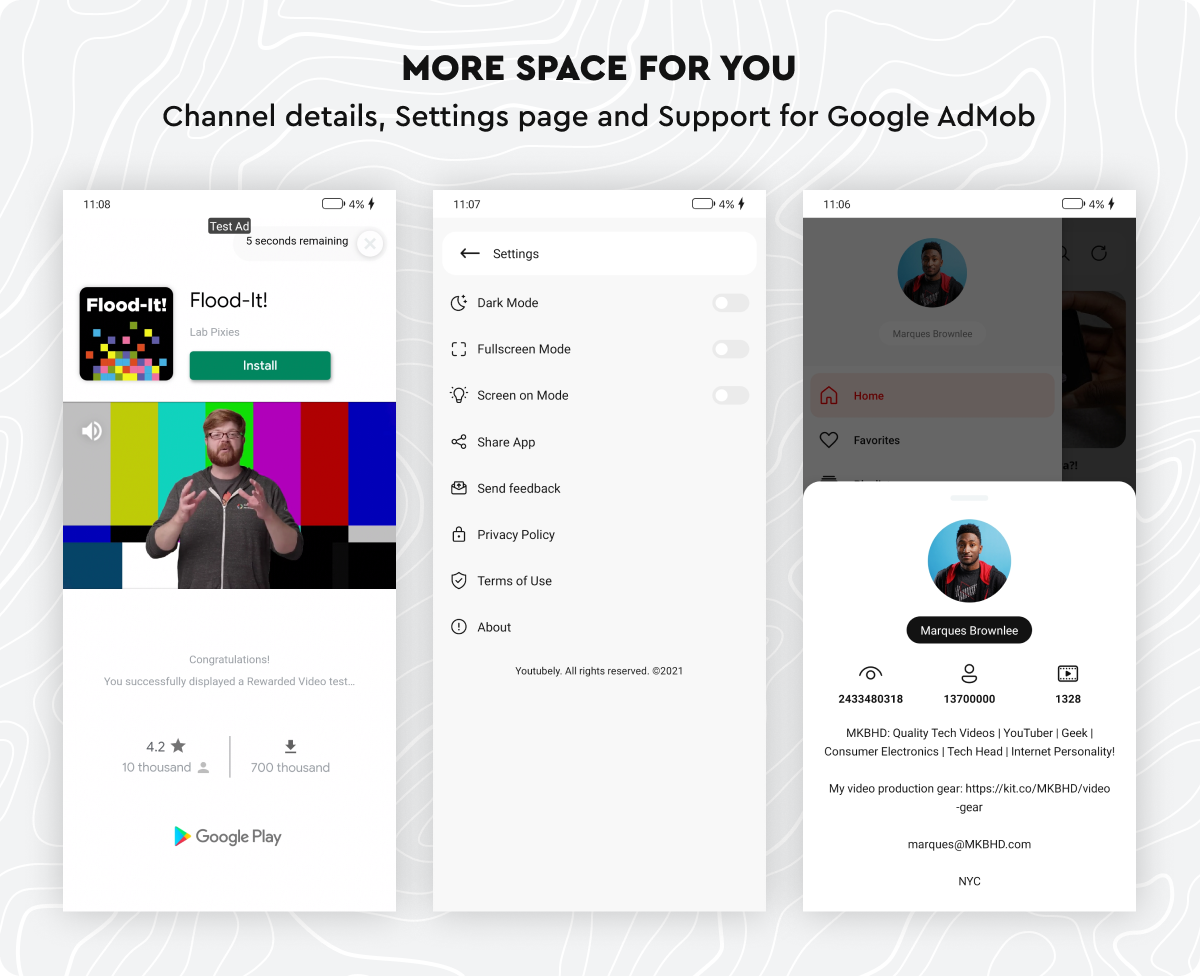Click the Google Play logo

[228, 837]
